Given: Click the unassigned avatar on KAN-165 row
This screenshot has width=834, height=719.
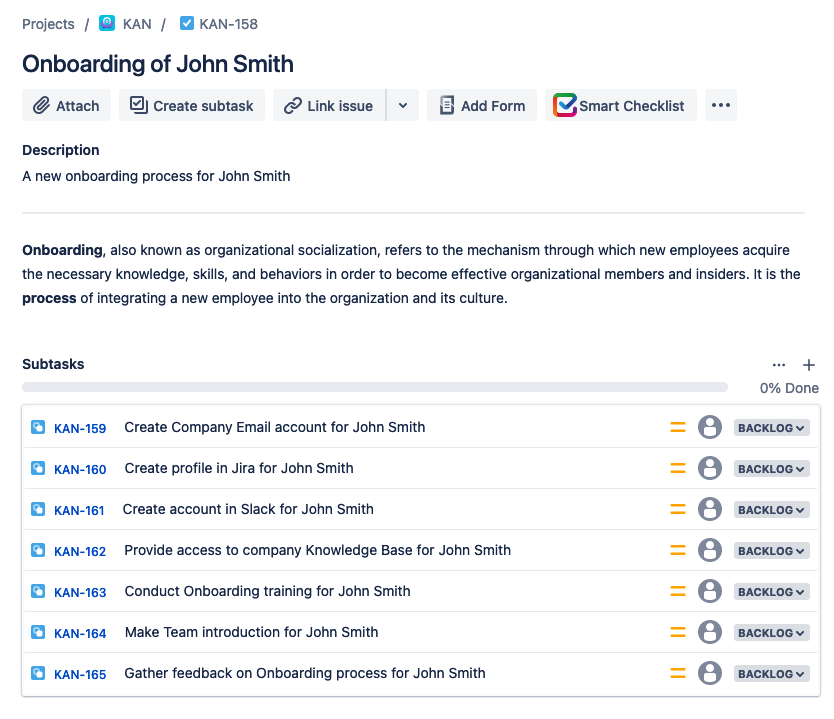Looking at the screenshot, I should [709, 674].
